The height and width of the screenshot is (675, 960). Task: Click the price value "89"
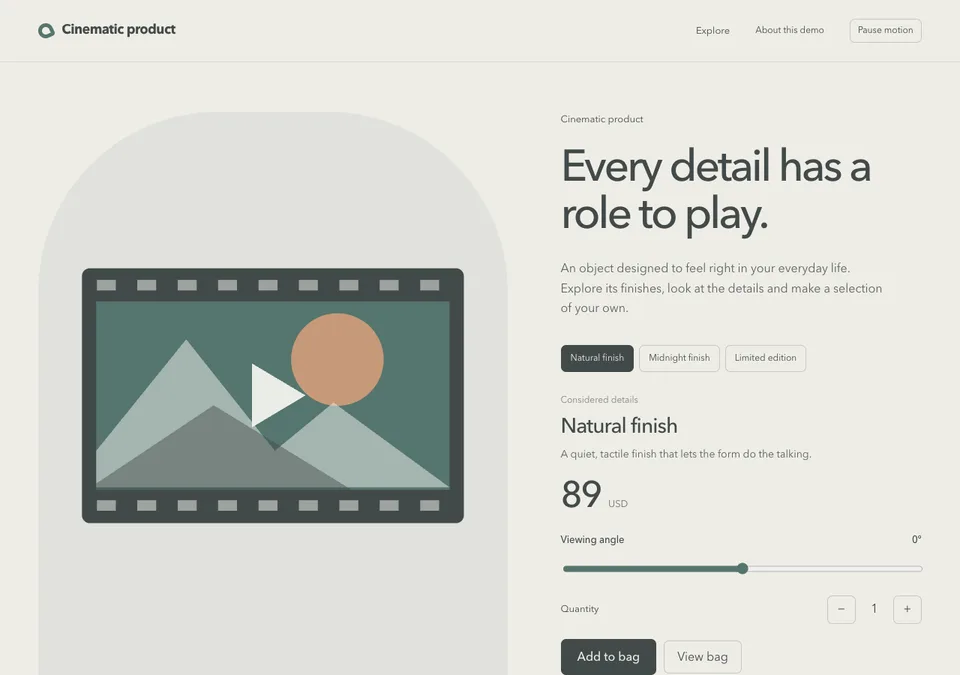point(581,494)
